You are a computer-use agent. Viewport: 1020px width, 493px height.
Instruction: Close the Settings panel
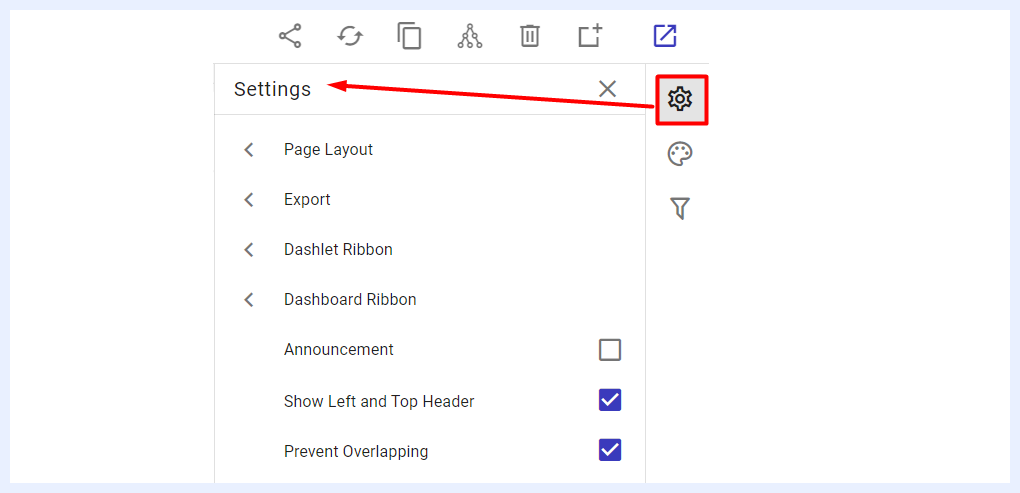point(608,88)
